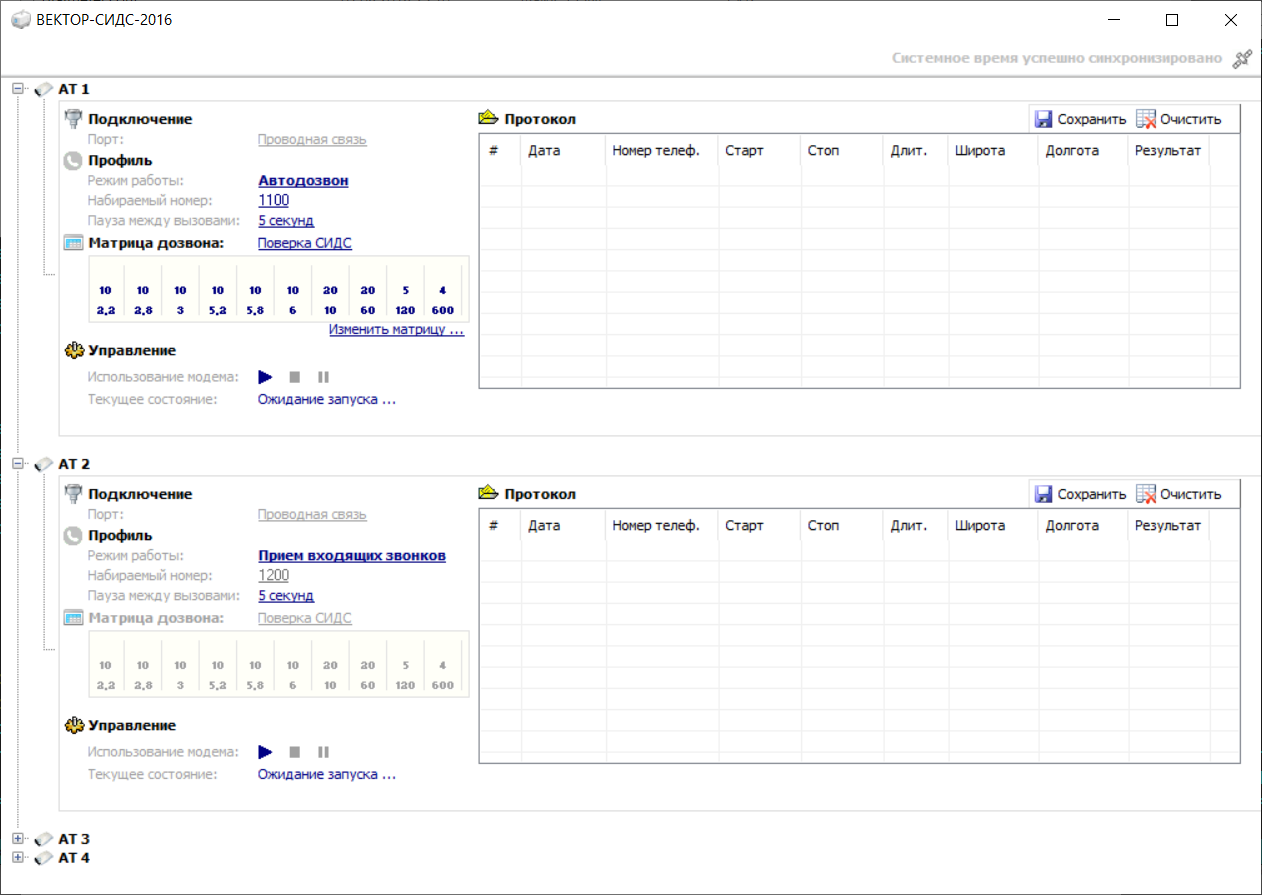Collapse the AT 2 tree node

18,464
